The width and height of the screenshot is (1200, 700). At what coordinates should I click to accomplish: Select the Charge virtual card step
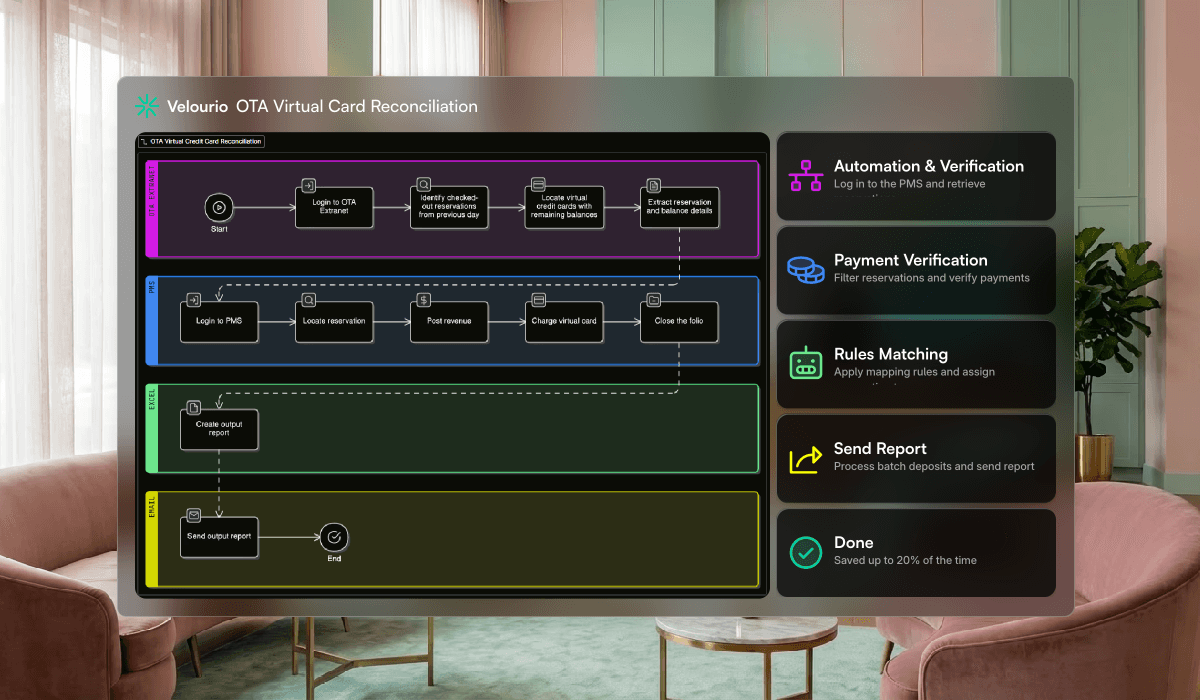click(x=564, y=321)
